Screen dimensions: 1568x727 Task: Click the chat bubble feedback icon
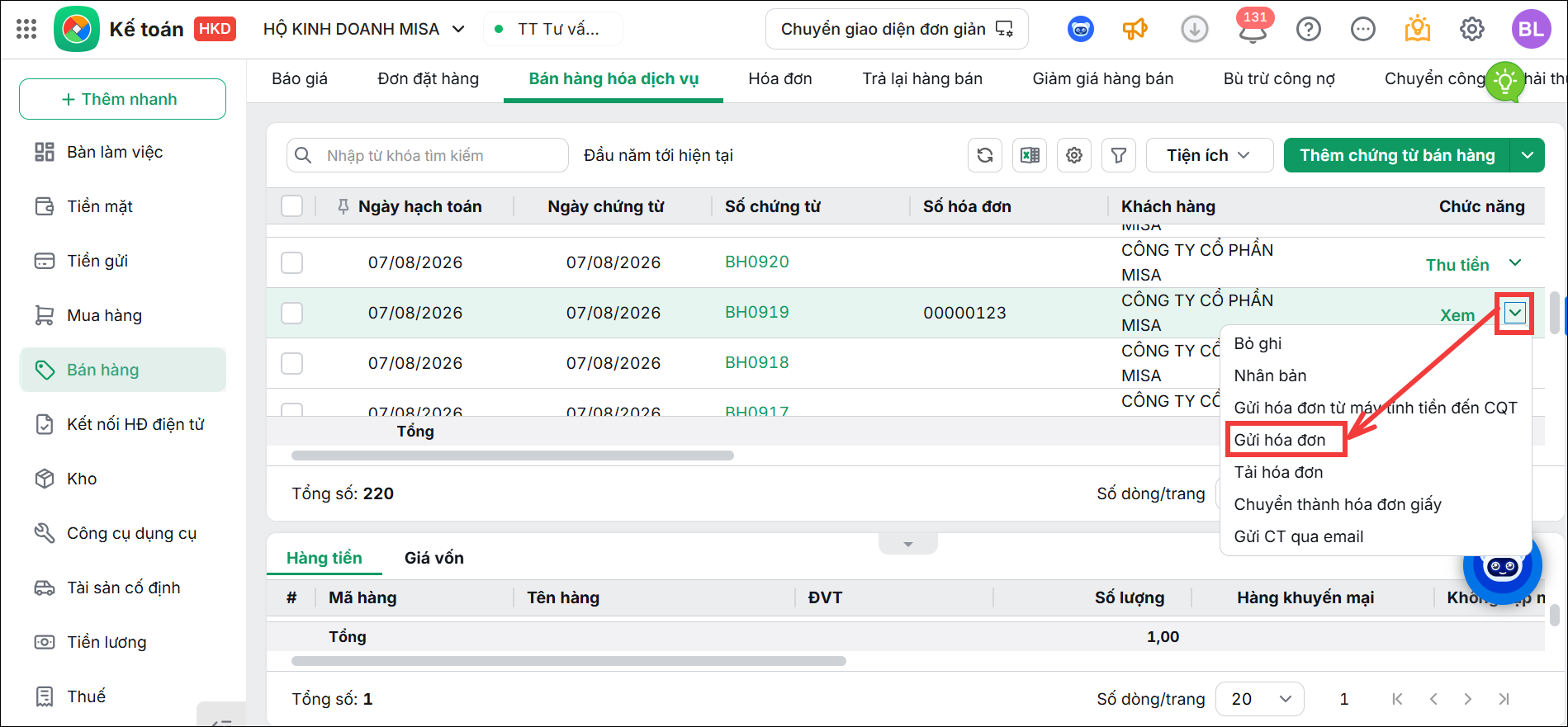(x=1362, y=30)
